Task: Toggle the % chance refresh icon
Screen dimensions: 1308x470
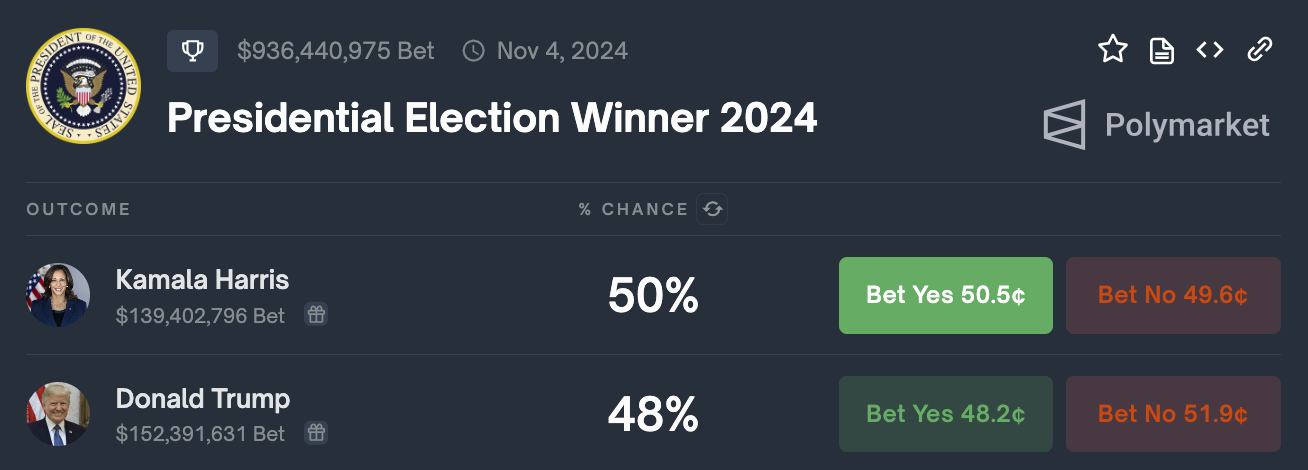Action: click(x=712, y=209)
